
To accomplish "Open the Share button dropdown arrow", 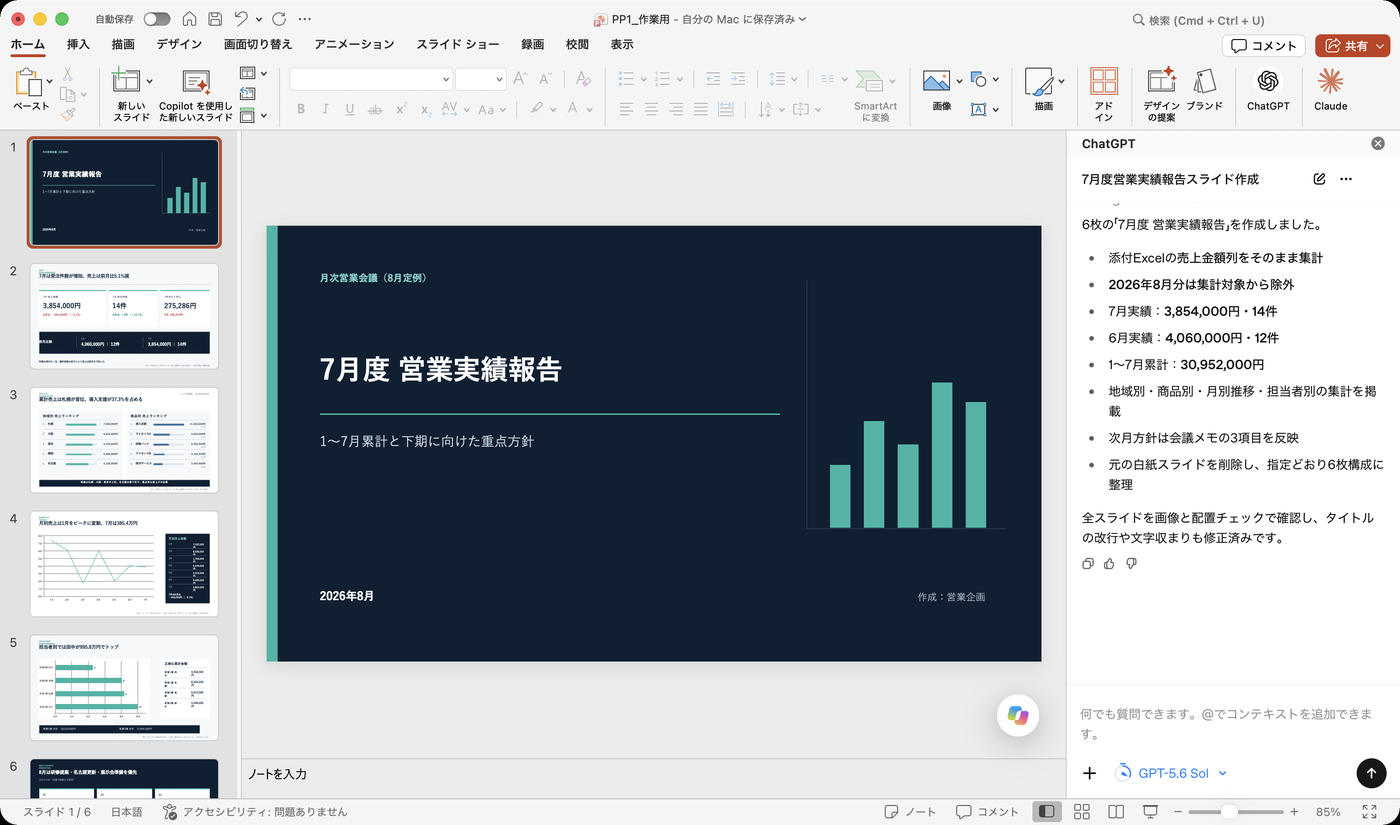I will [1380, 46].
